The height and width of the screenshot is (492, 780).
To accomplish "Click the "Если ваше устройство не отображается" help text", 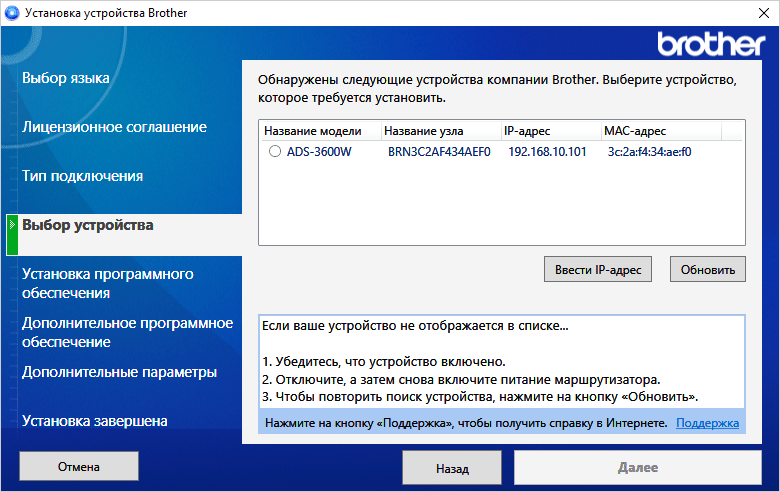I will pyautogui.click(x=415, y=326).
